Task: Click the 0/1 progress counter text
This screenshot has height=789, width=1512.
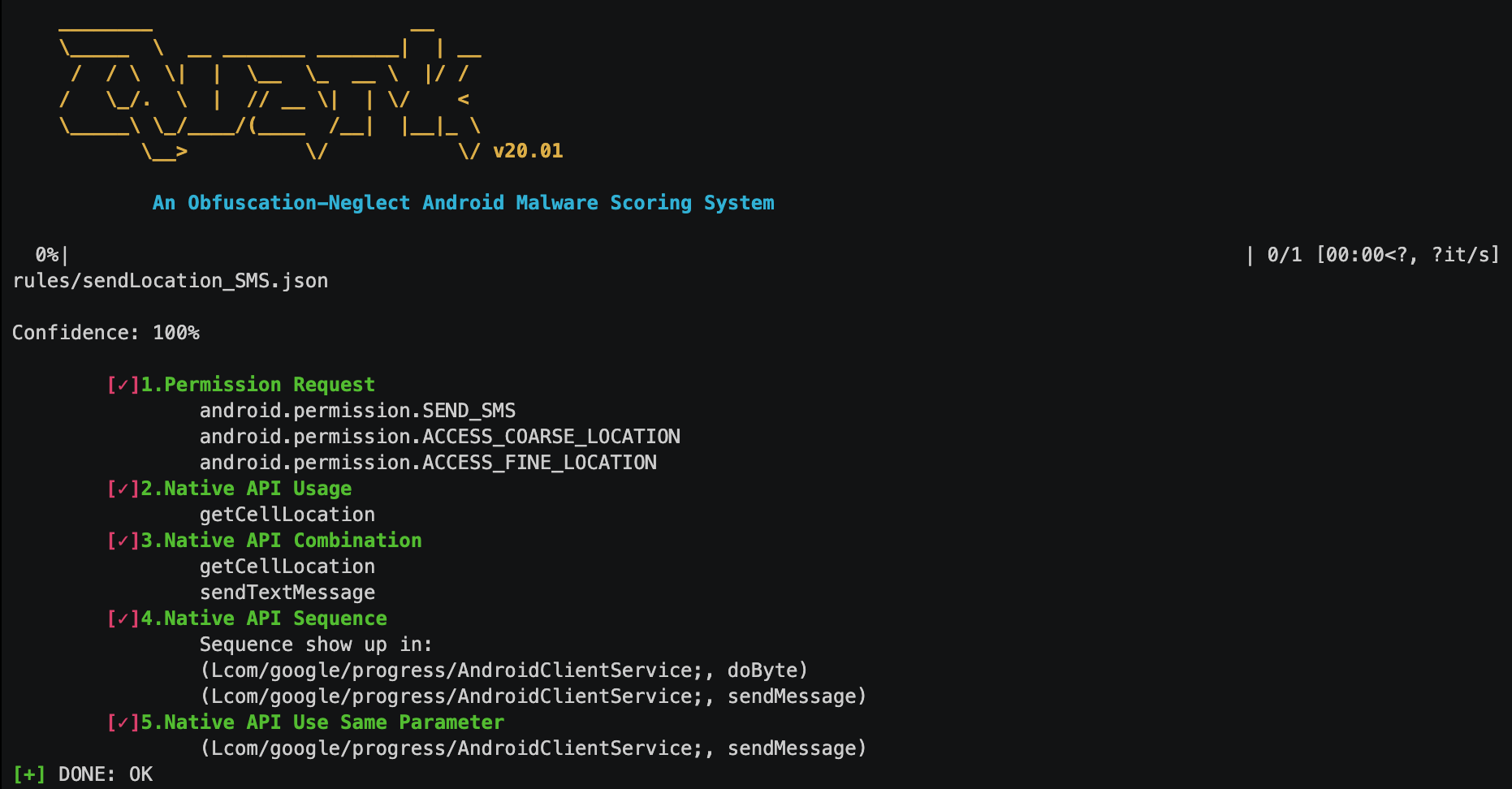Action: tap(1284, 255)
